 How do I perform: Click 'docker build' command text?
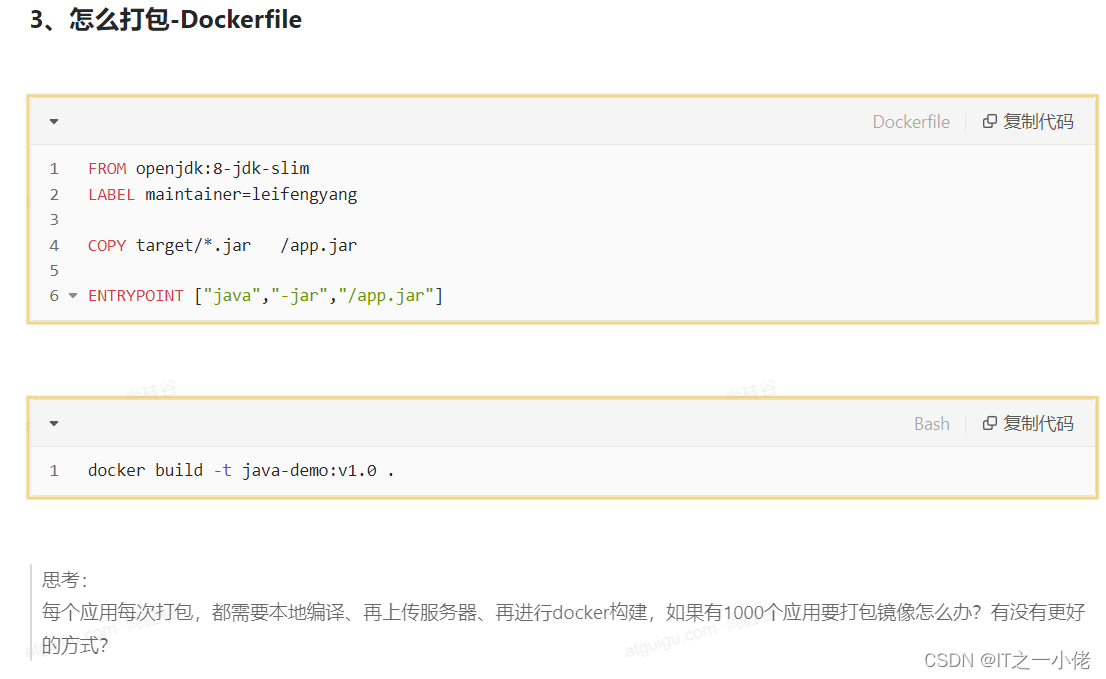(145, 471)
